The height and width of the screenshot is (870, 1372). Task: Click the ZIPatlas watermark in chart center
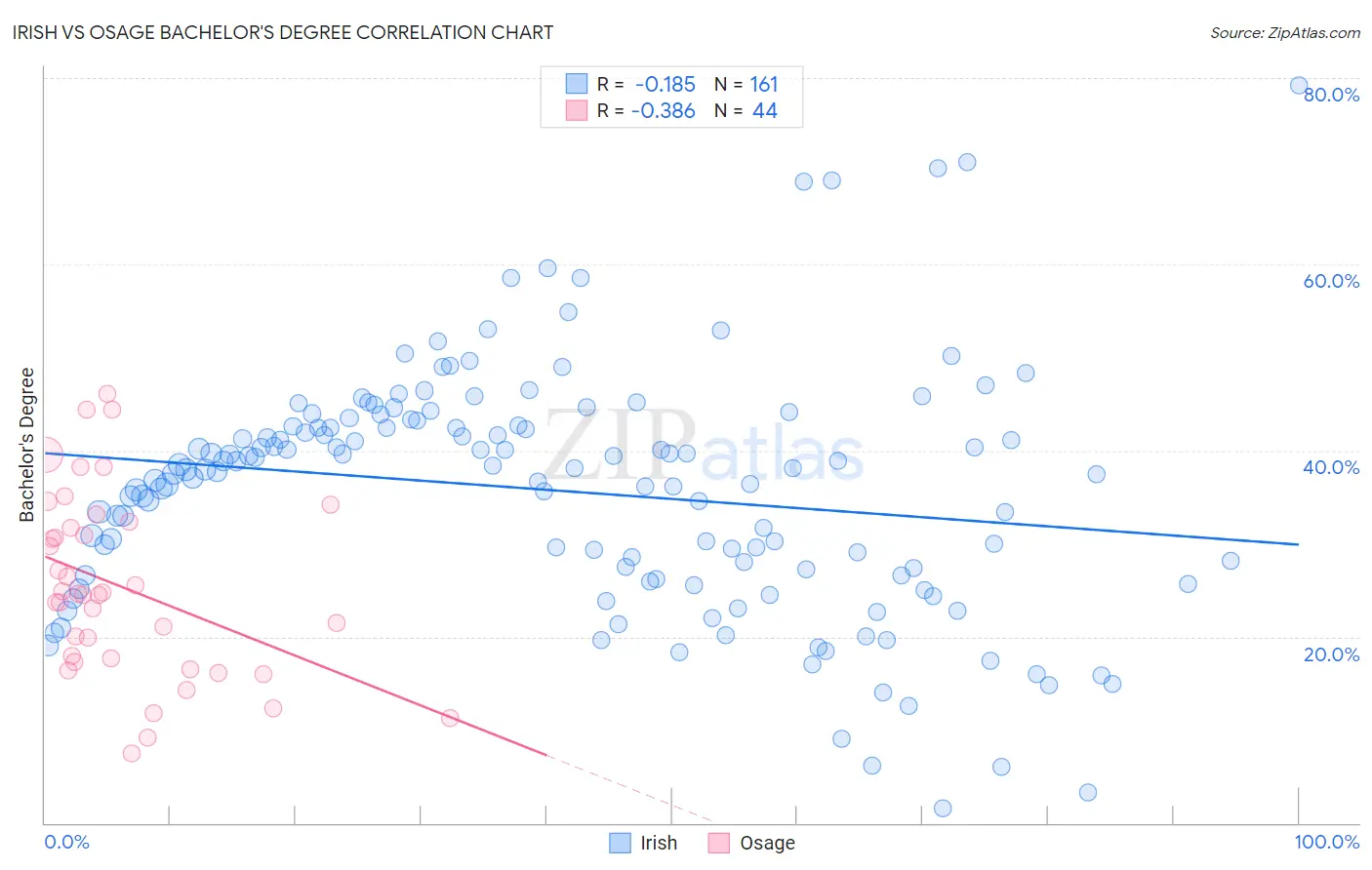703,446
